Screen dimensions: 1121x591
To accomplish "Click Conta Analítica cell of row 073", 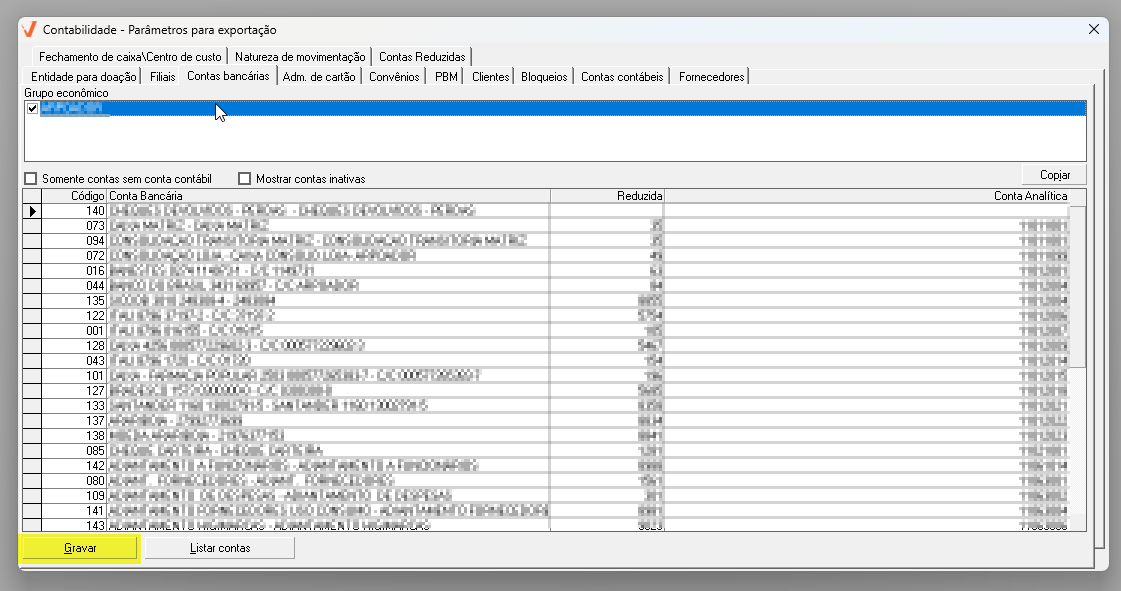I will tap(867, 226).
